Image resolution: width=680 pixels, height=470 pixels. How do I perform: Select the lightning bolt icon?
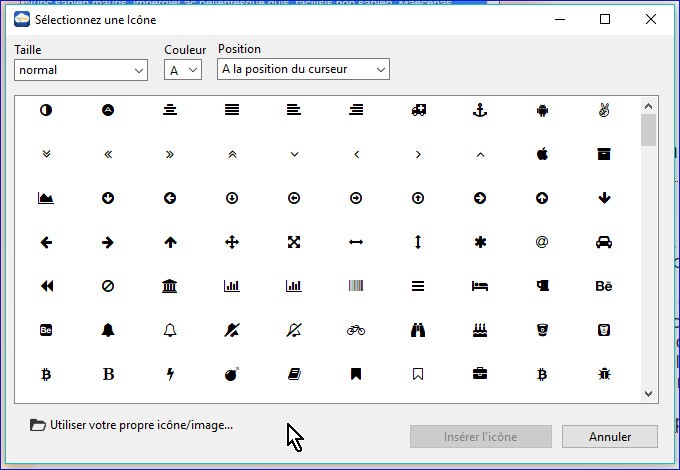click(170, 374)
